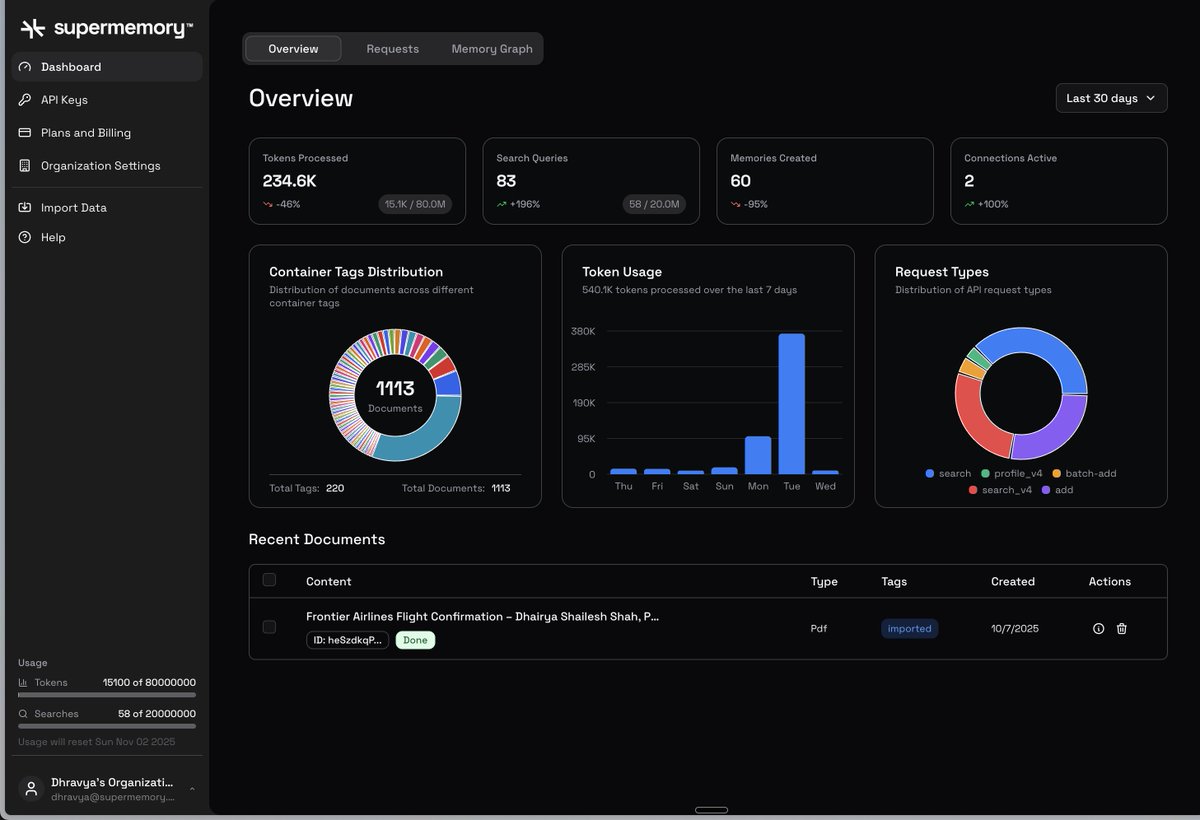
Task: Click the green profile_v4 legend swatch
Action: 985,474
